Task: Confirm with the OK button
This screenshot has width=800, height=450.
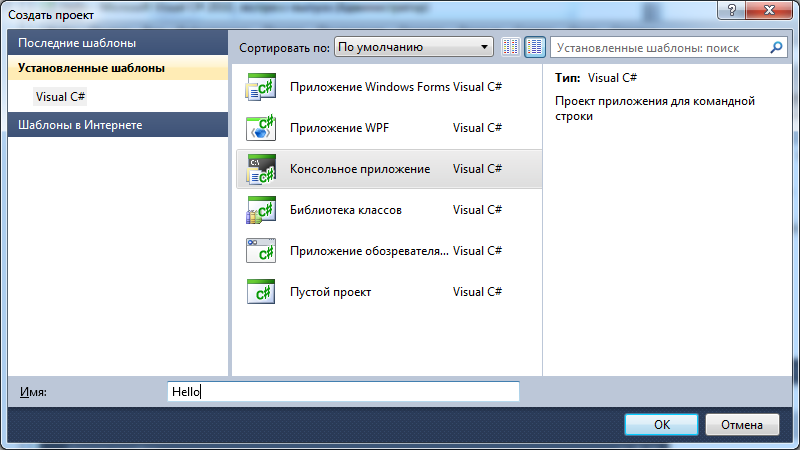Action: (x=661, y=424)
